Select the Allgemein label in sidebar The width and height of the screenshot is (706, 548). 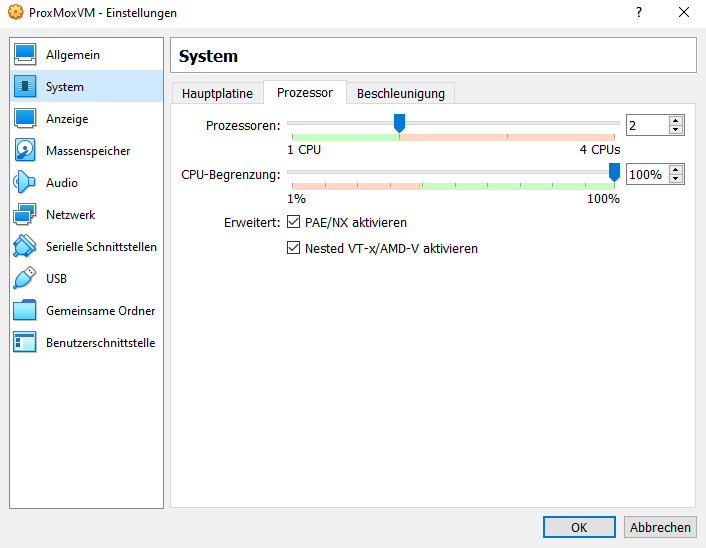[x=73, y=55]
